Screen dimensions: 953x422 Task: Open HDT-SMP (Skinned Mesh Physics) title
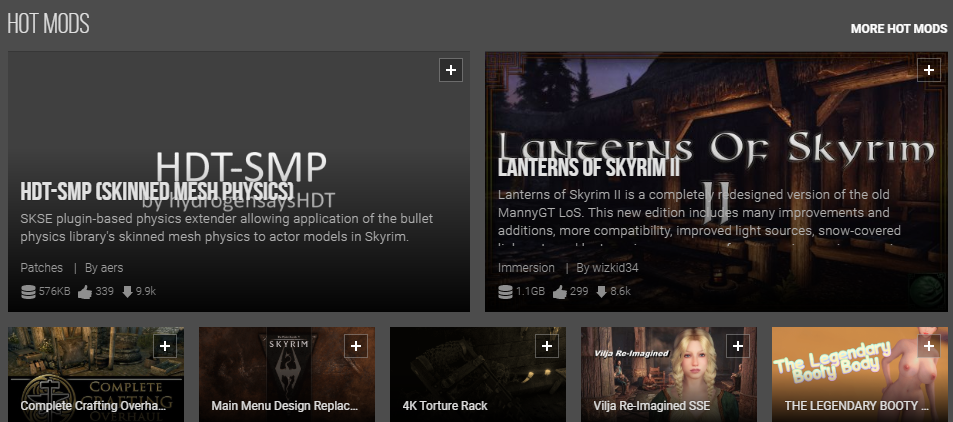click(x=157, y=191)
